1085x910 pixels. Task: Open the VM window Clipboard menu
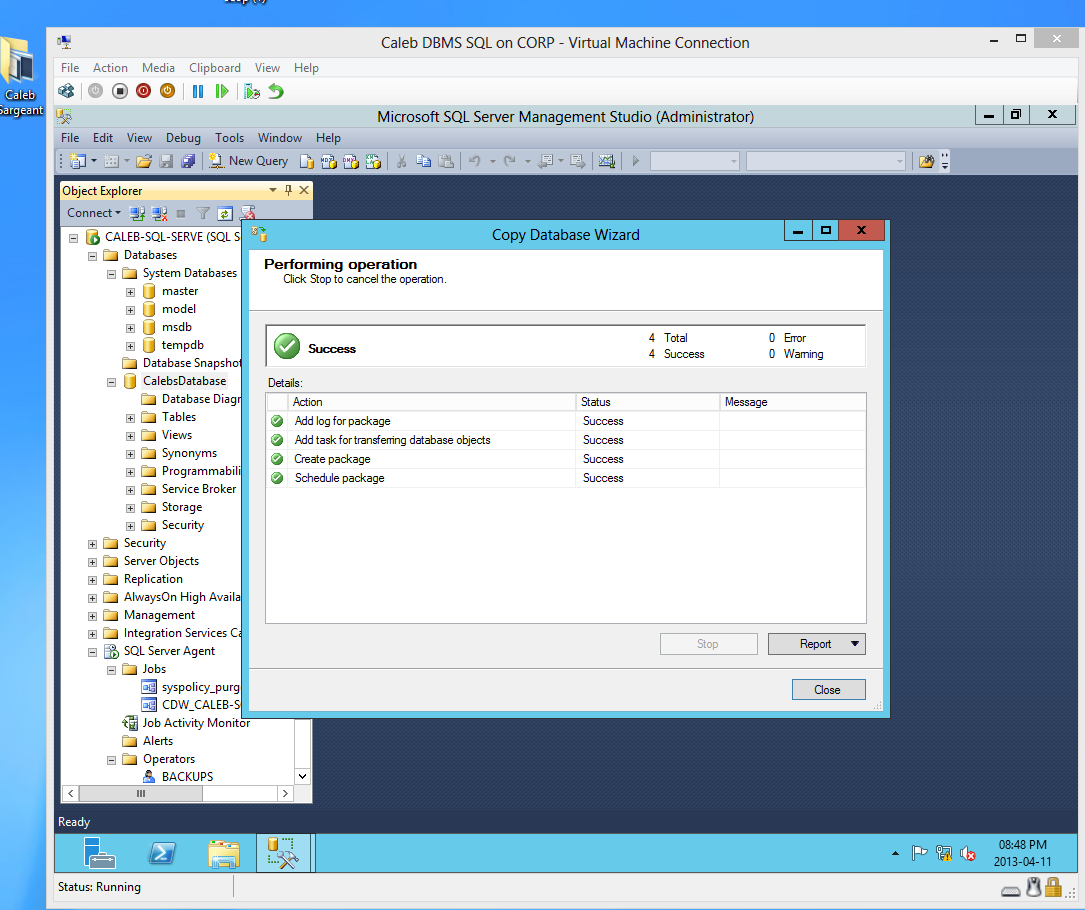coord(215,68)
